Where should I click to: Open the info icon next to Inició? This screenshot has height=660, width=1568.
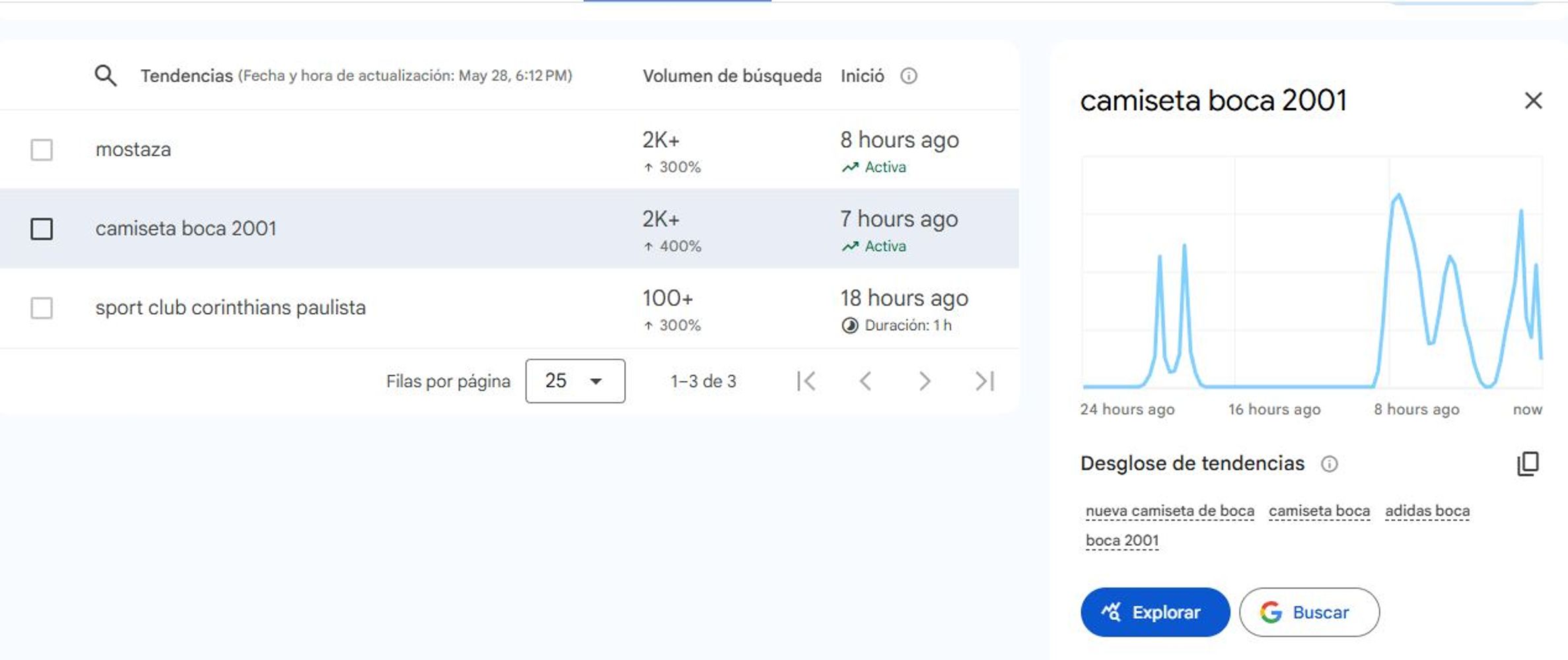[909, 76]
